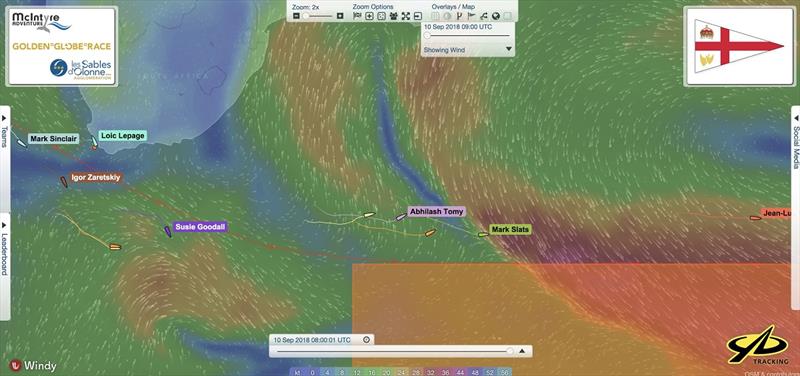This screenshot has height=376, width=800.
Task: Select Mark Slats' yellow-green boat marker
Action: [x=483, y=234]
